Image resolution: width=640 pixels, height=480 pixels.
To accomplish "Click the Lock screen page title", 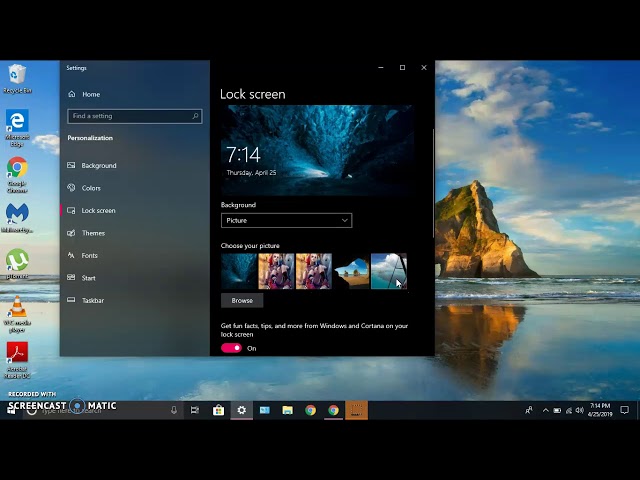I will click(x=253, y=94).
